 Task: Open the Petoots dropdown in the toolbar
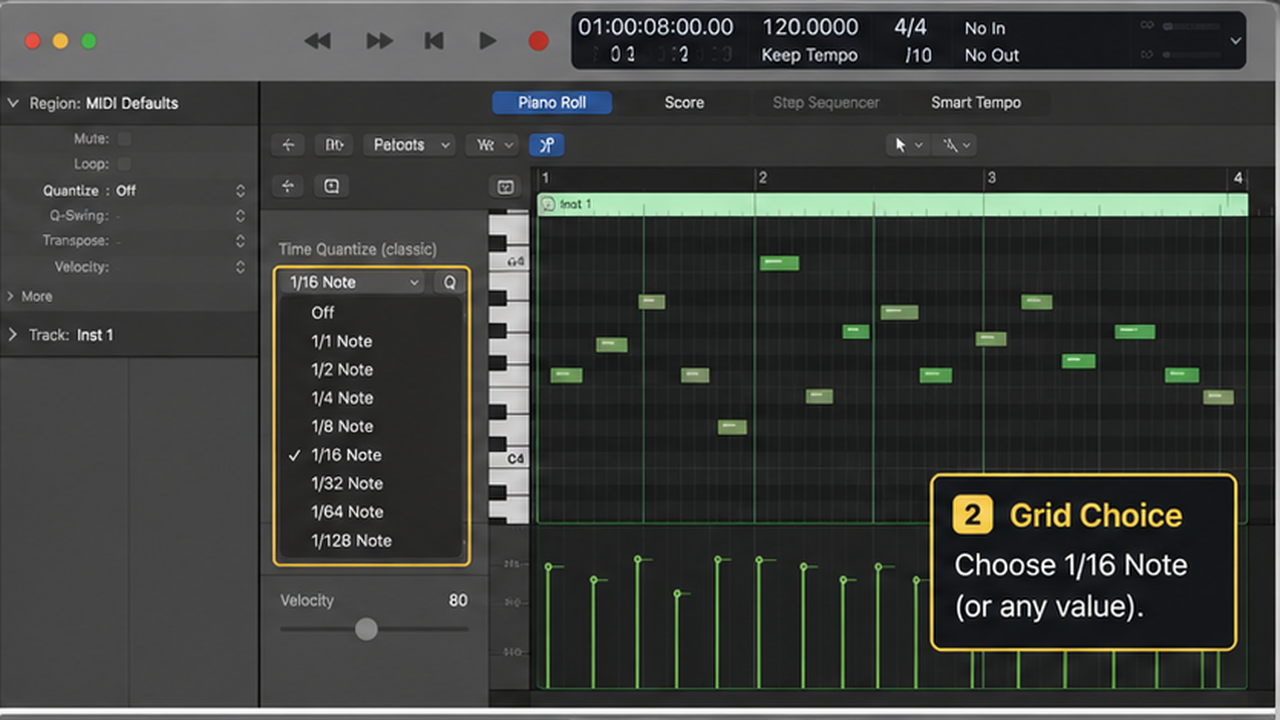click(409, 145)
